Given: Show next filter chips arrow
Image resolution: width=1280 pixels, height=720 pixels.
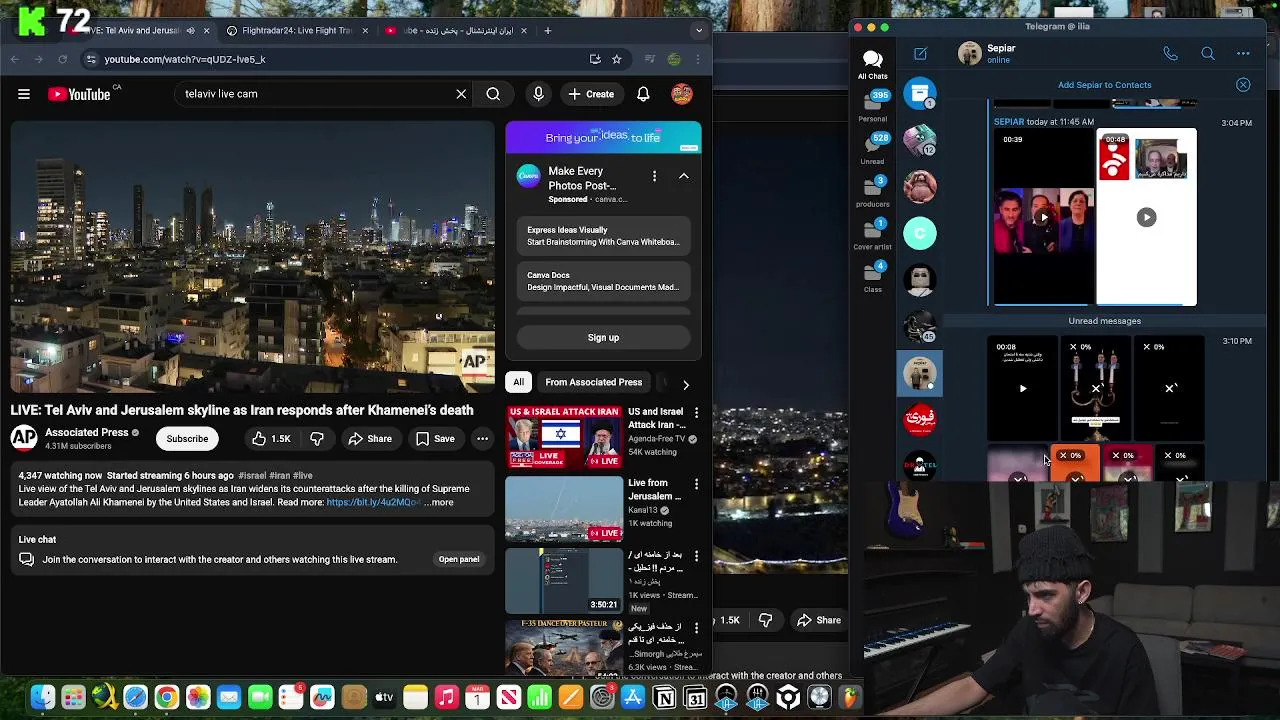Looking at the screenshot, I should pyautogui.click(x=685, y=384).
